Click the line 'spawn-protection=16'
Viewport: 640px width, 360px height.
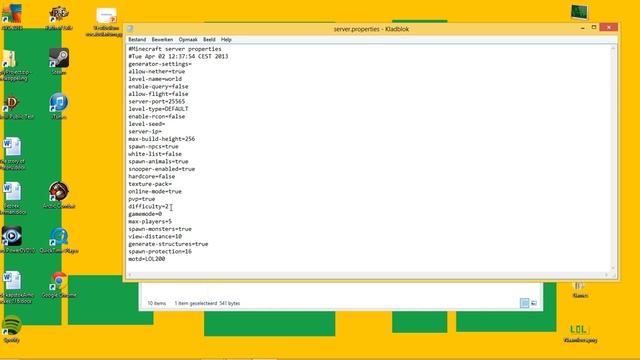pos(160,251)
